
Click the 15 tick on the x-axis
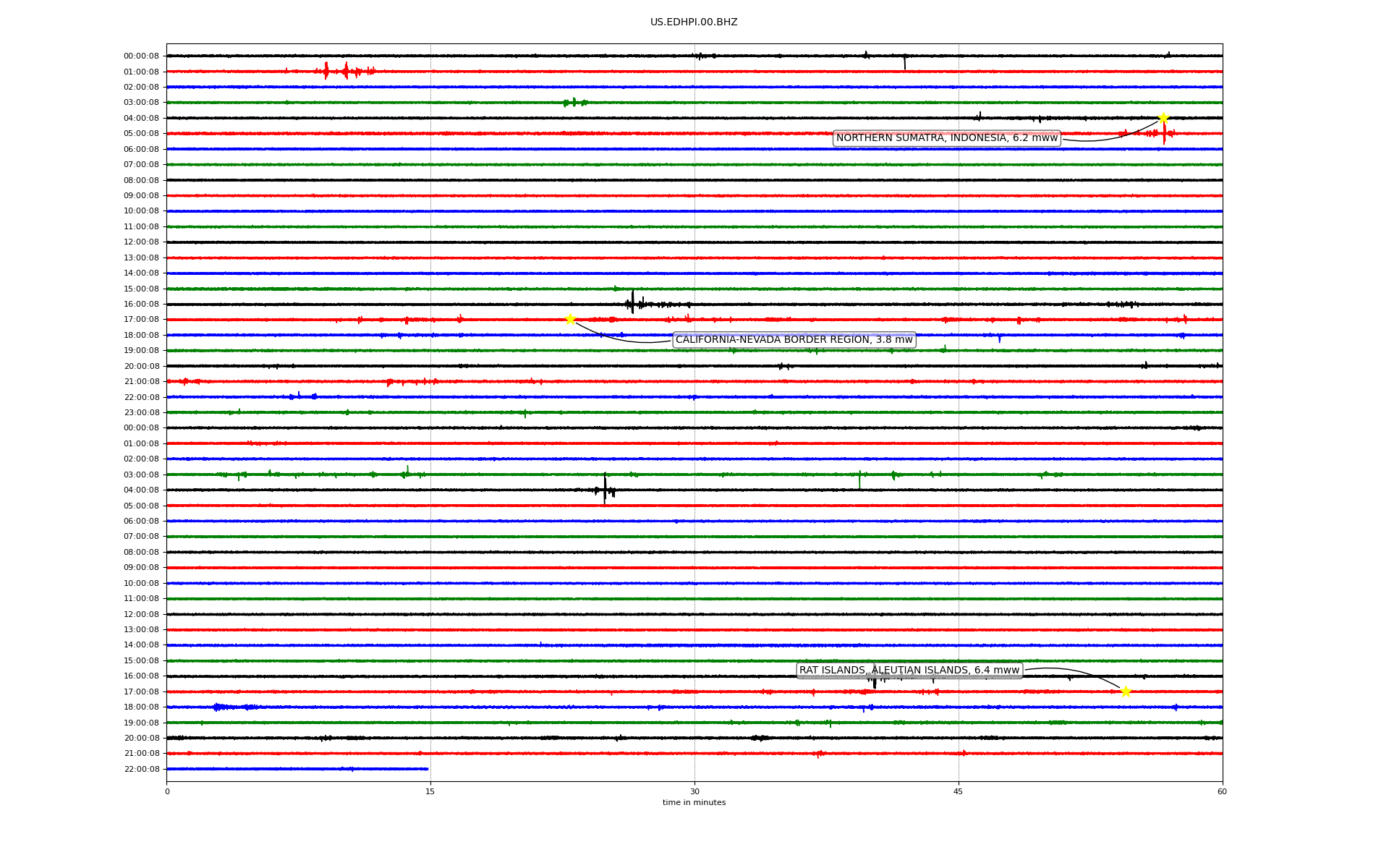tap(430, 791)
